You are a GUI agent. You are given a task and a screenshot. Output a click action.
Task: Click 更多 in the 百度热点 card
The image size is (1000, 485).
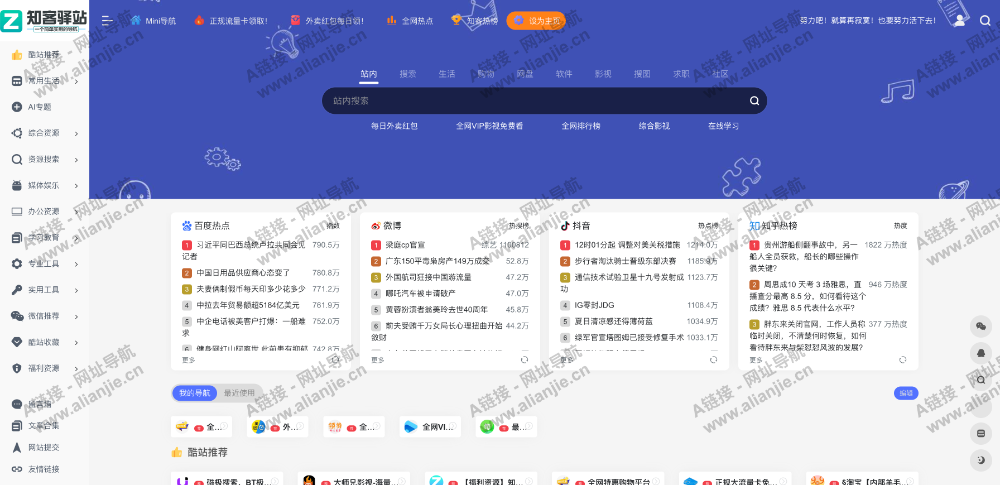point(189,360)
